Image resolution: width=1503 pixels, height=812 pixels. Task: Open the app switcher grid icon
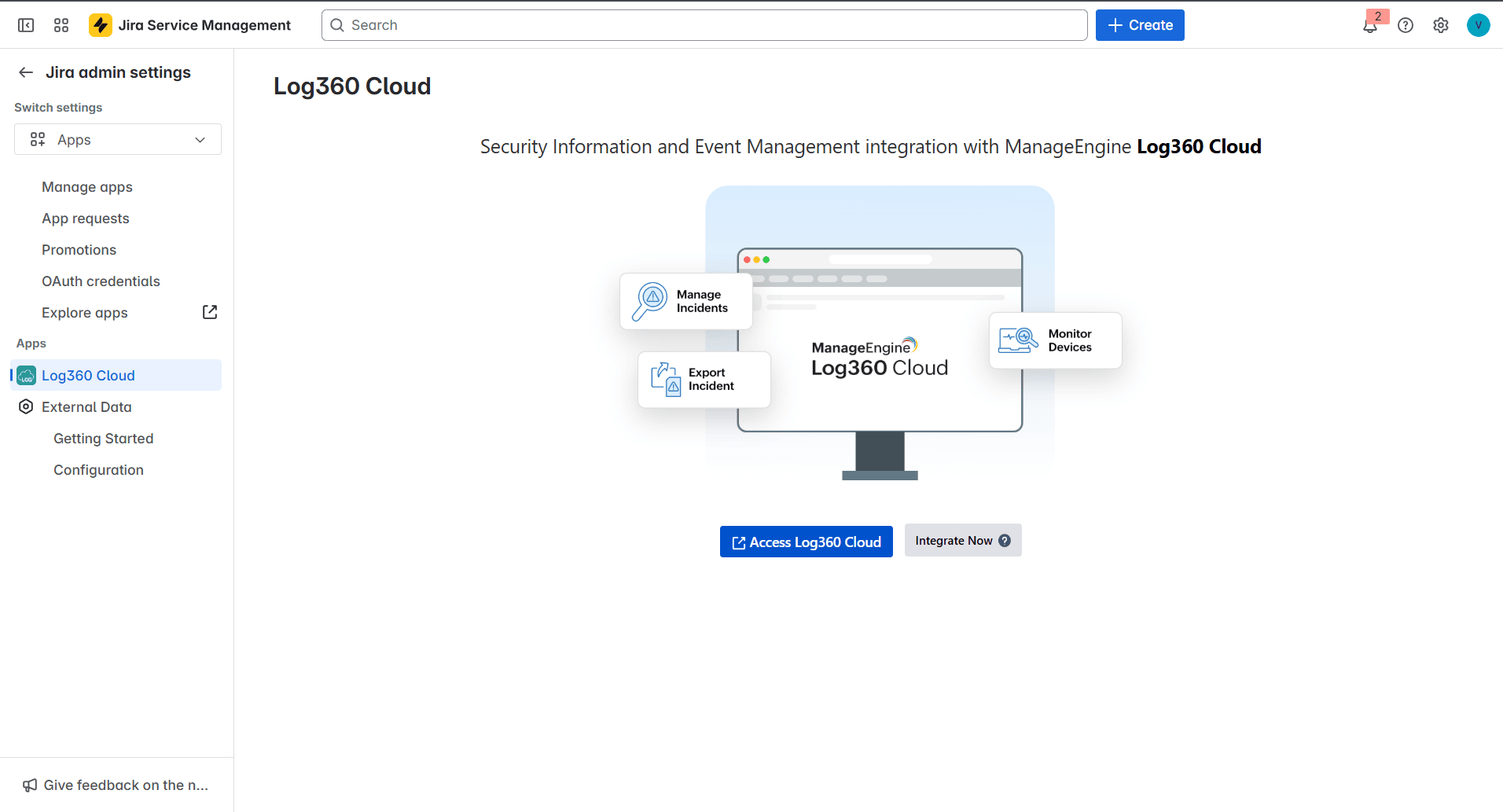(x=61, y=24)
